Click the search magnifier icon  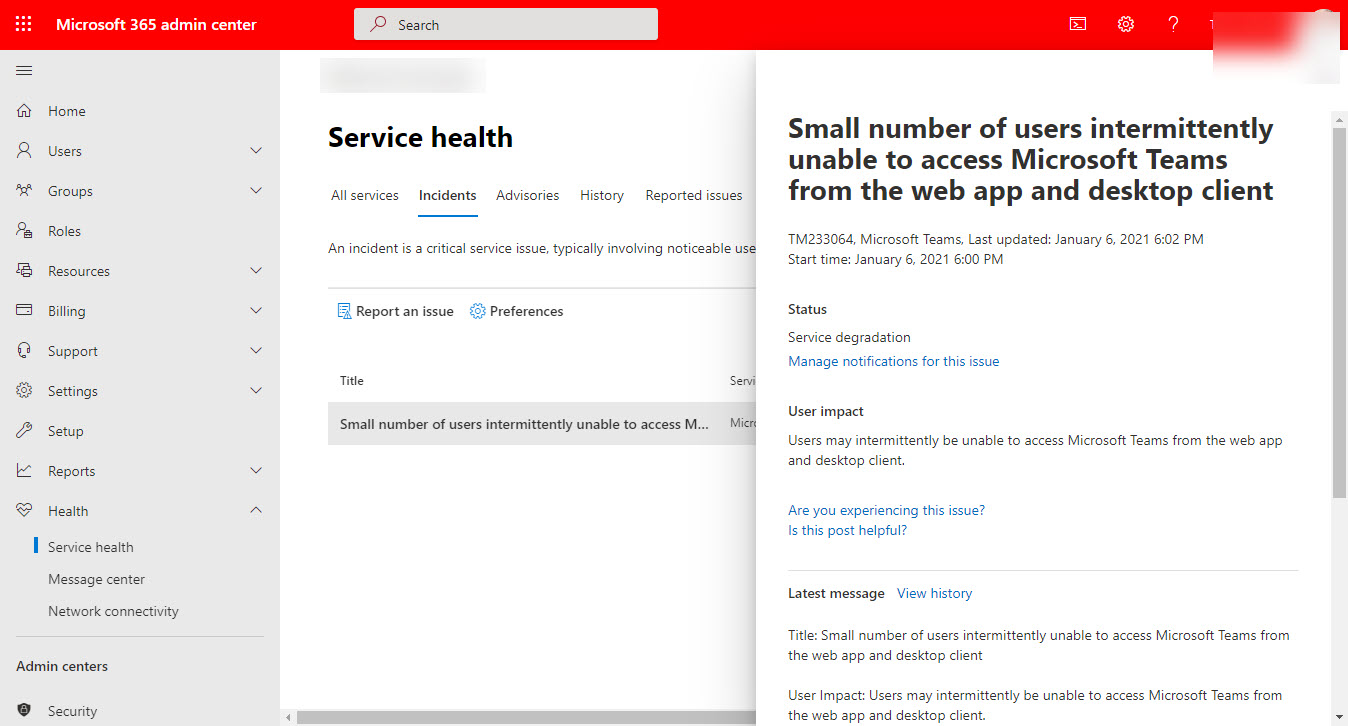tap(378, 24)
